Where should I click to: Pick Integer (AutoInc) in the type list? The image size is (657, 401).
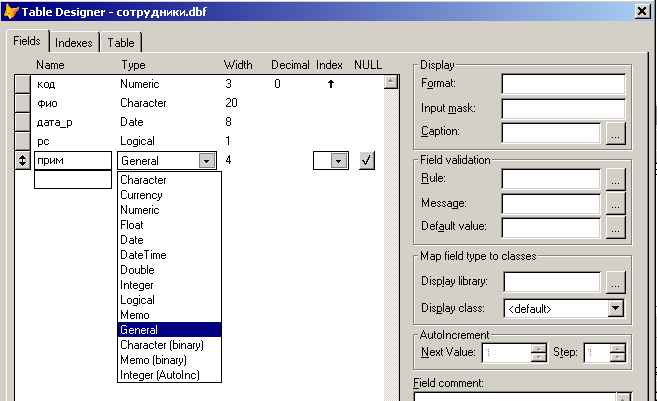click(157, 374)
